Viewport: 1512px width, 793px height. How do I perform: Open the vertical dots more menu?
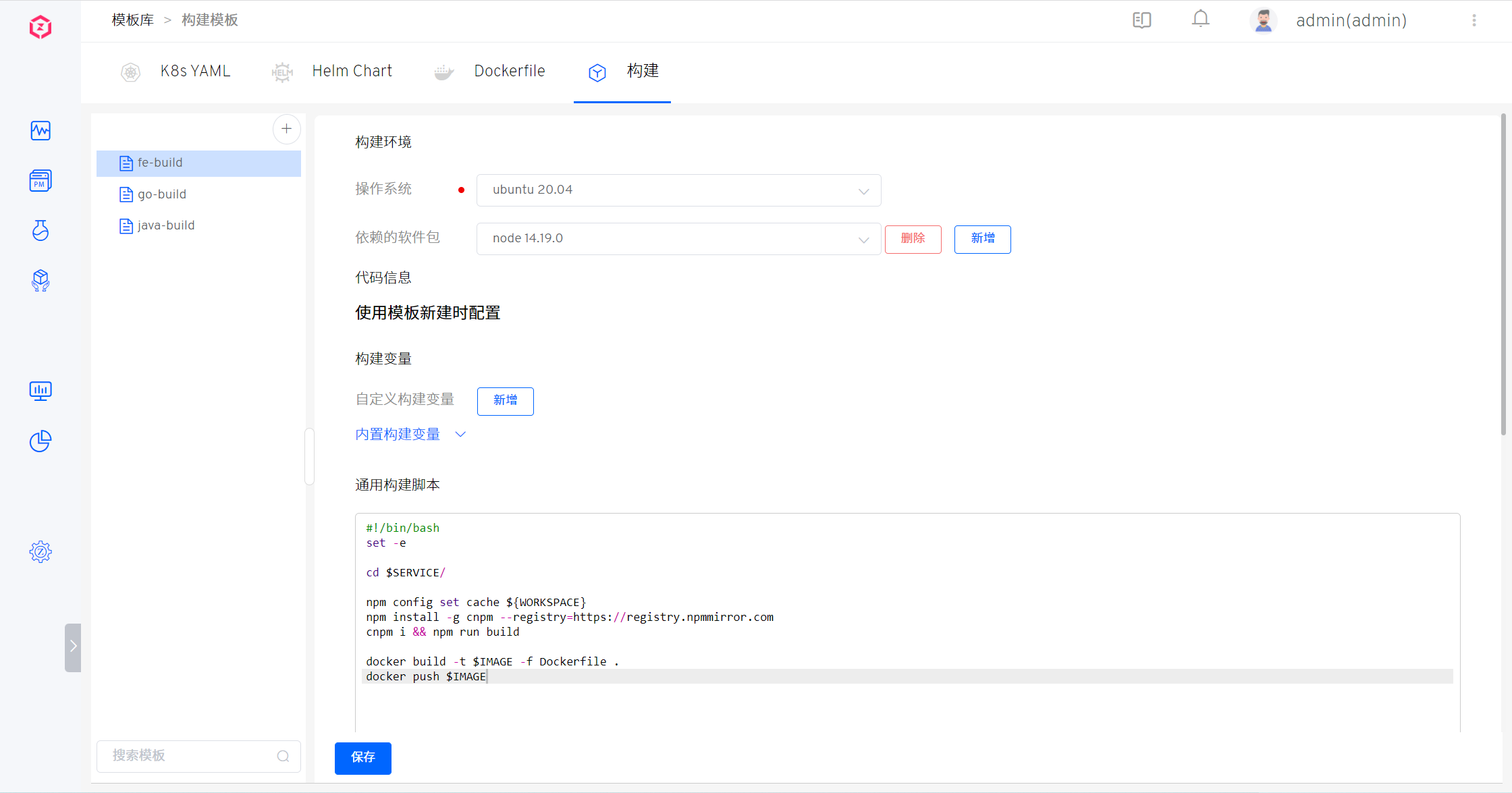click(x=1474, y=20)
